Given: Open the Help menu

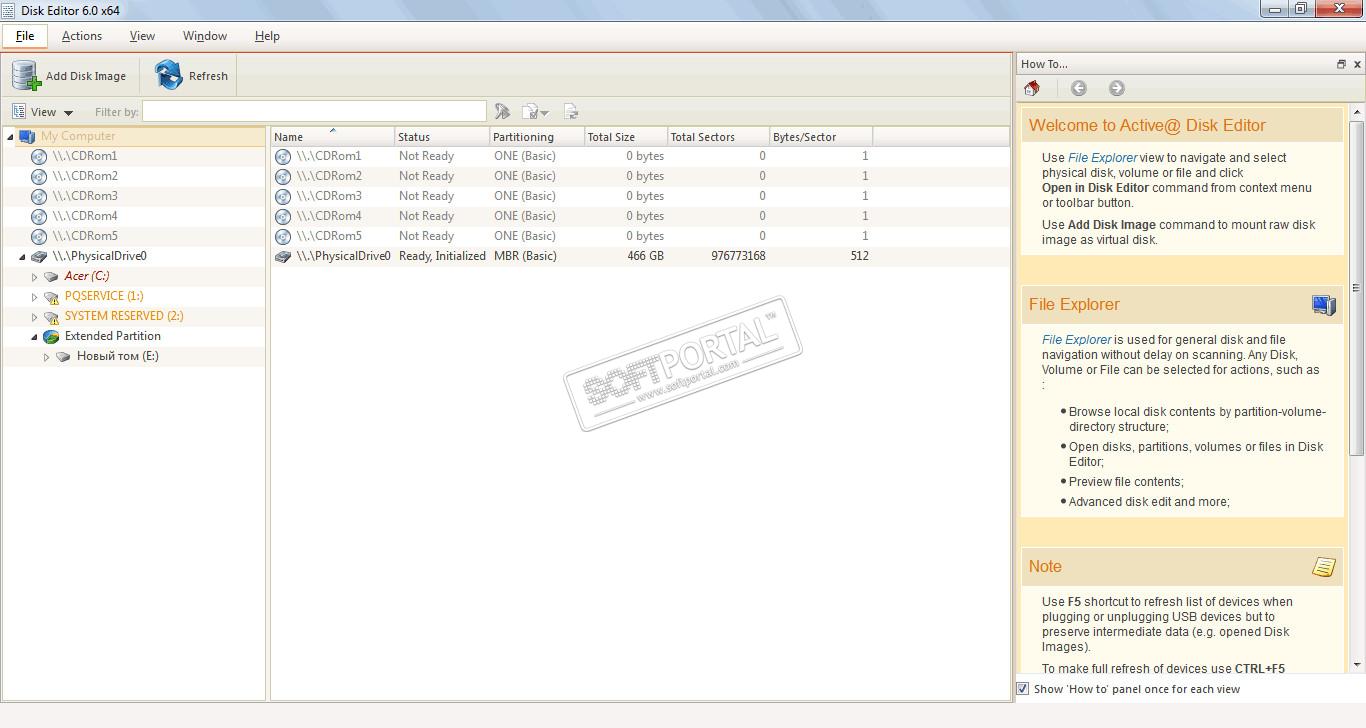Looking at the screenshot, I should point(267,36).
